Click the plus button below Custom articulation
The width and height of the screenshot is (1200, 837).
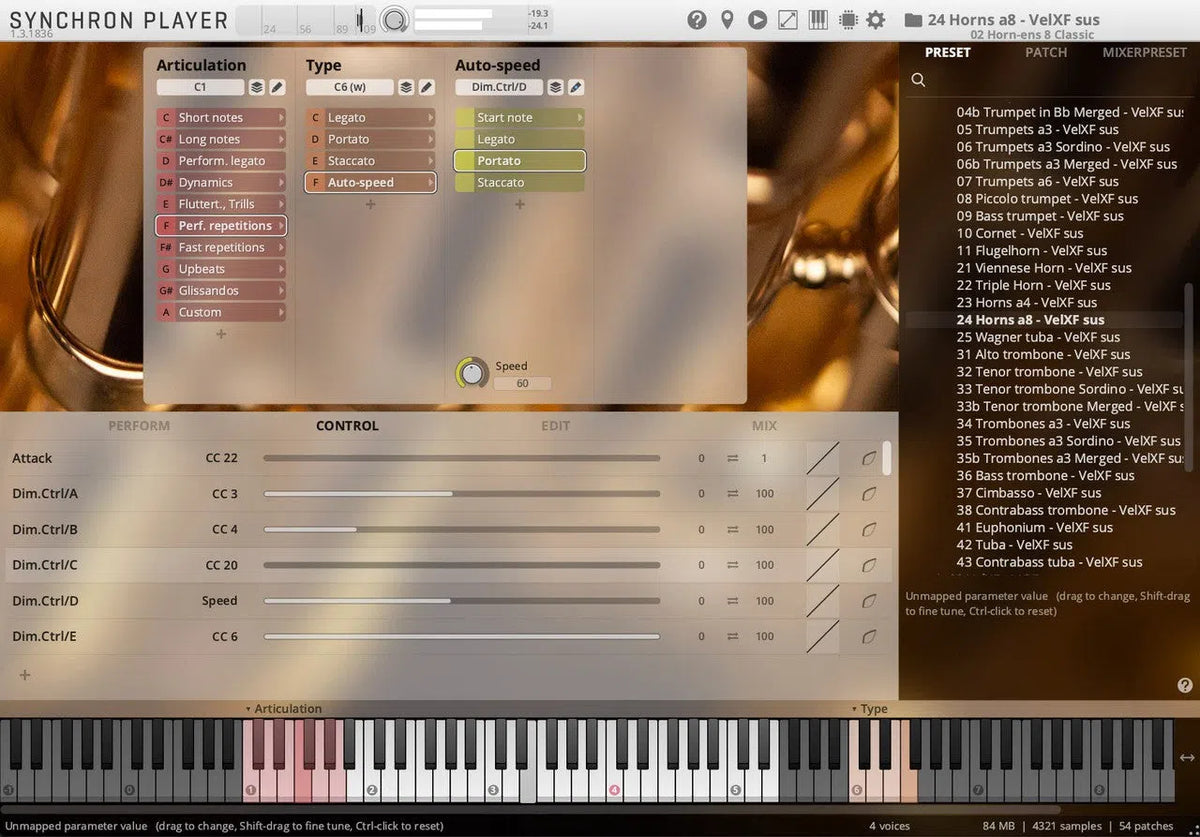[x=220, y=334]
